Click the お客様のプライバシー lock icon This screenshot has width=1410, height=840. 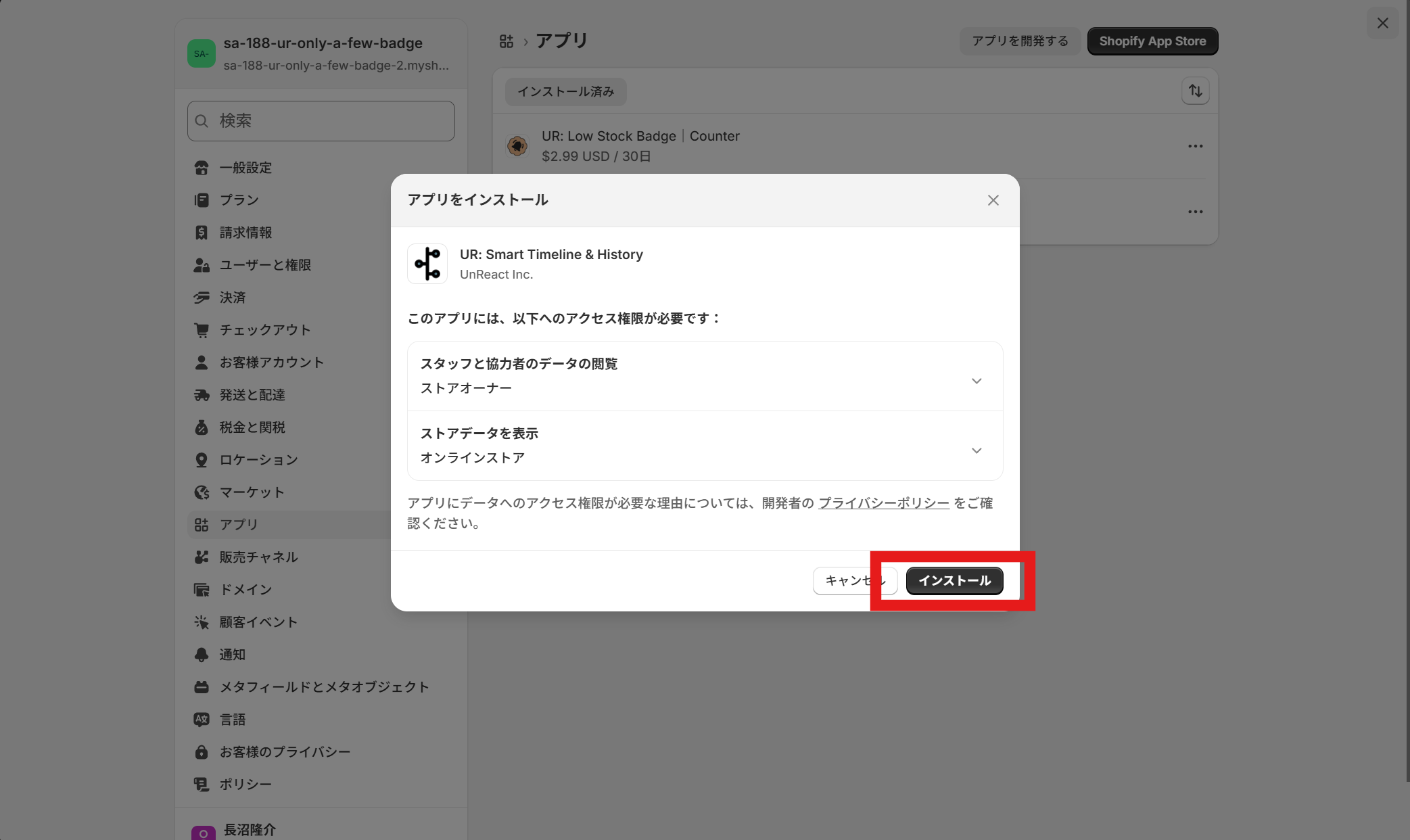click(x=201, y=752)
